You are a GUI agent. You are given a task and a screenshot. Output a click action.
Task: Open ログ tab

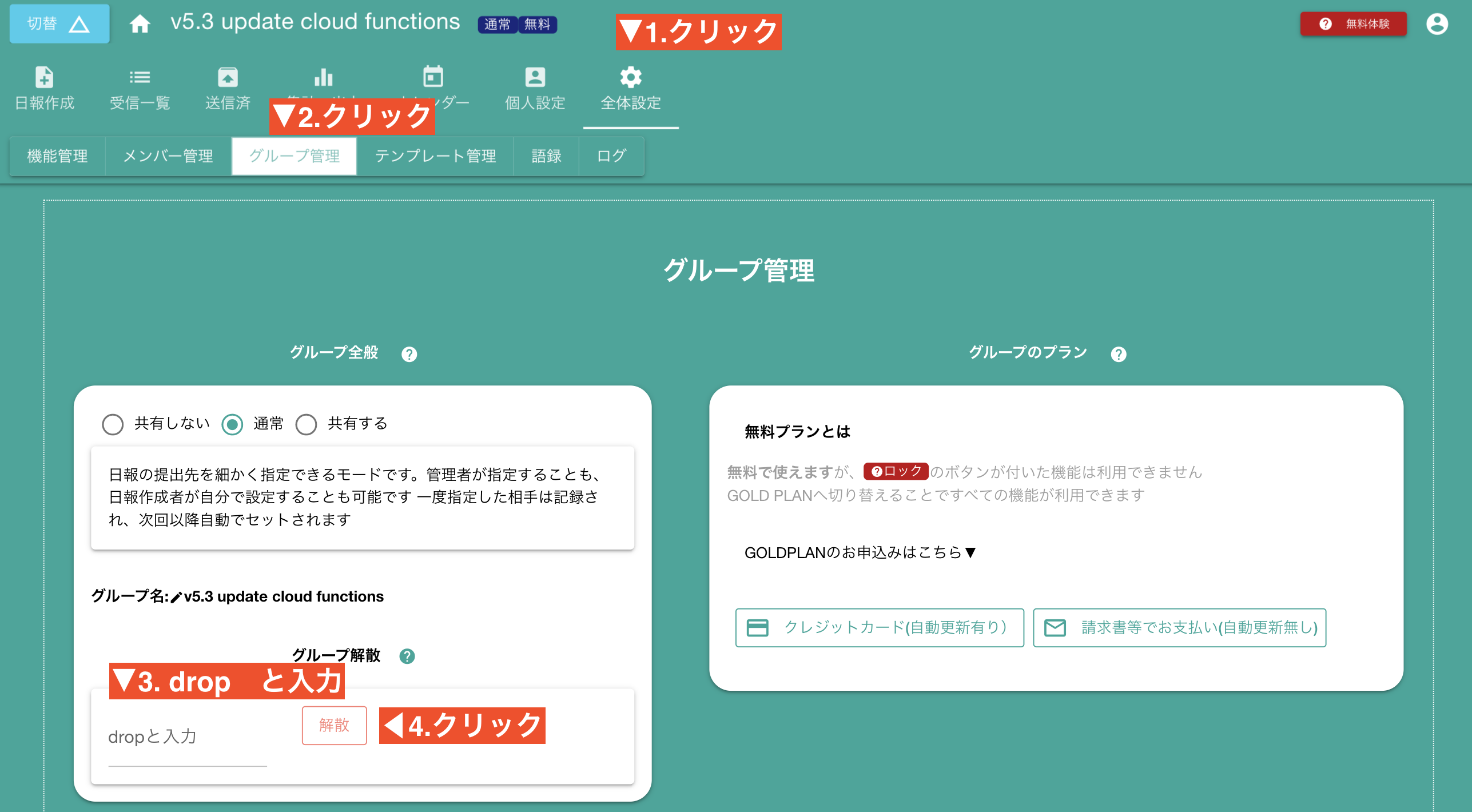pyautogui.click(x=611, y=156)
